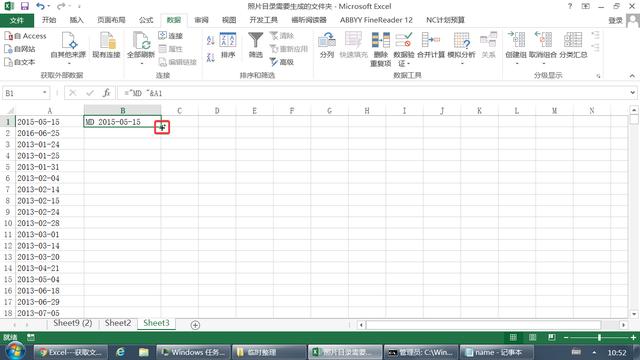Import data From Access
The width and height of the screenshot is (640, 360).
click(x=25, y=36)
